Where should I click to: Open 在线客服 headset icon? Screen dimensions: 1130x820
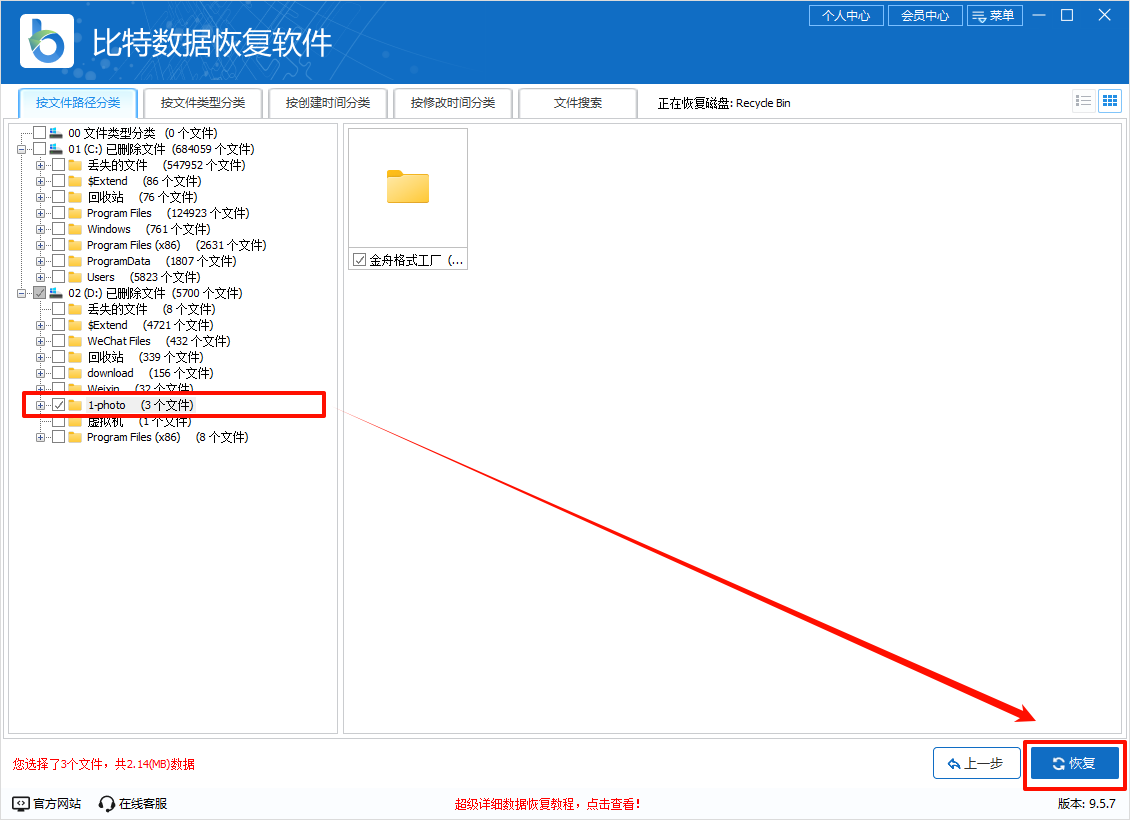(x=107, y=803)
